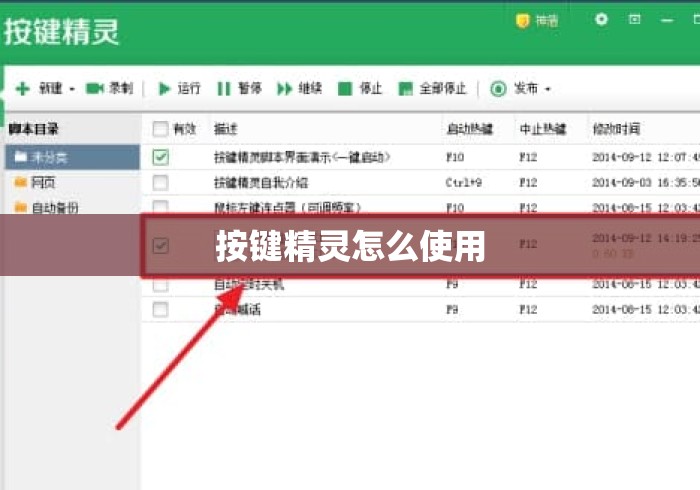Tick the checkbox for the 喊话 script row
Screen dimensions: 700x490
pos(160,309)
